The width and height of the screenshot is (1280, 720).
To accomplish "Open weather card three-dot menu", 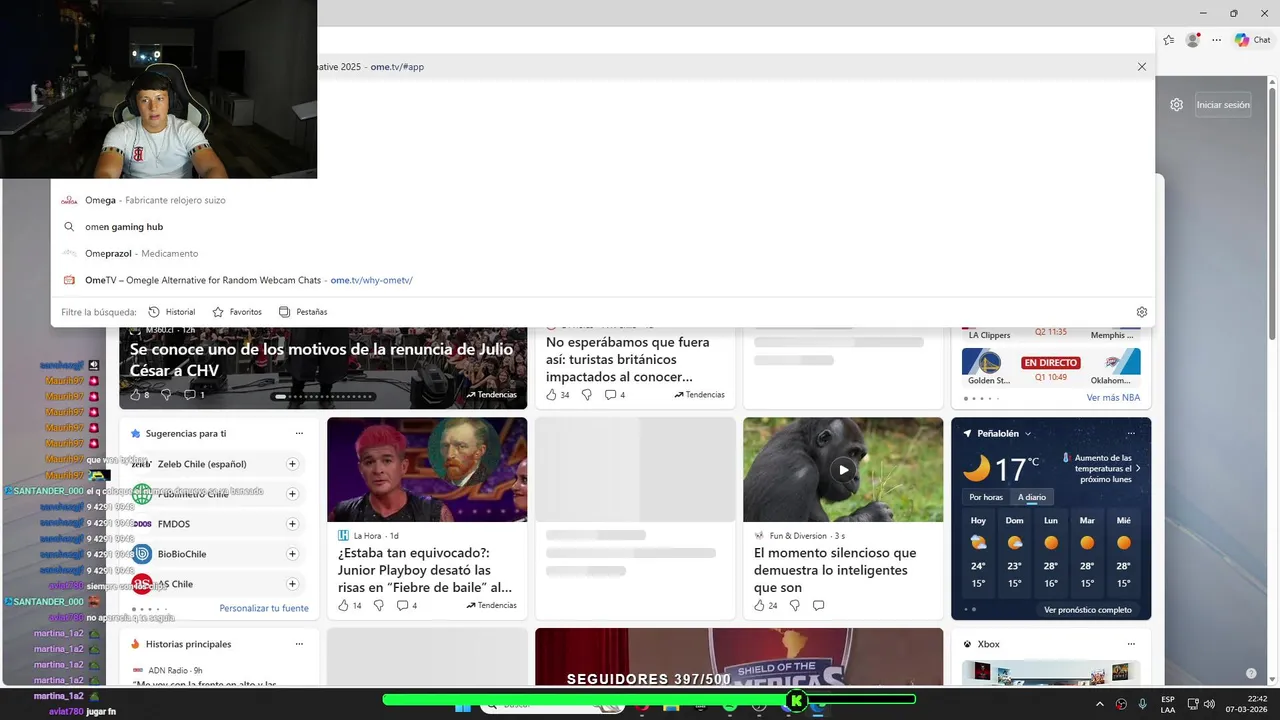I will point(1131,433).
